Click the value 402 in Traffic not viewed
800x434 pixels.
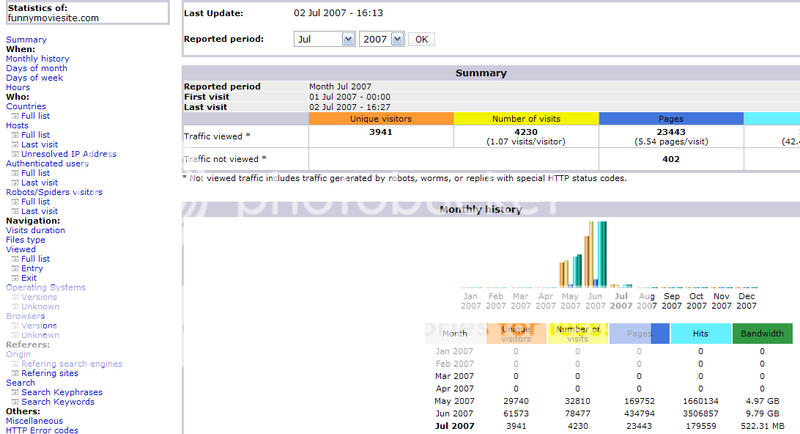tap(671, 159)
